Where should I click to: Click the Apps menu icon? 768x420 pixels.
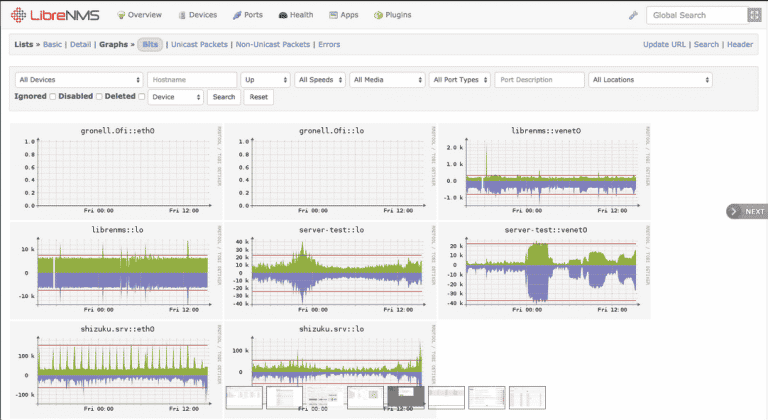pyautogui.click(x=331, y=16)
